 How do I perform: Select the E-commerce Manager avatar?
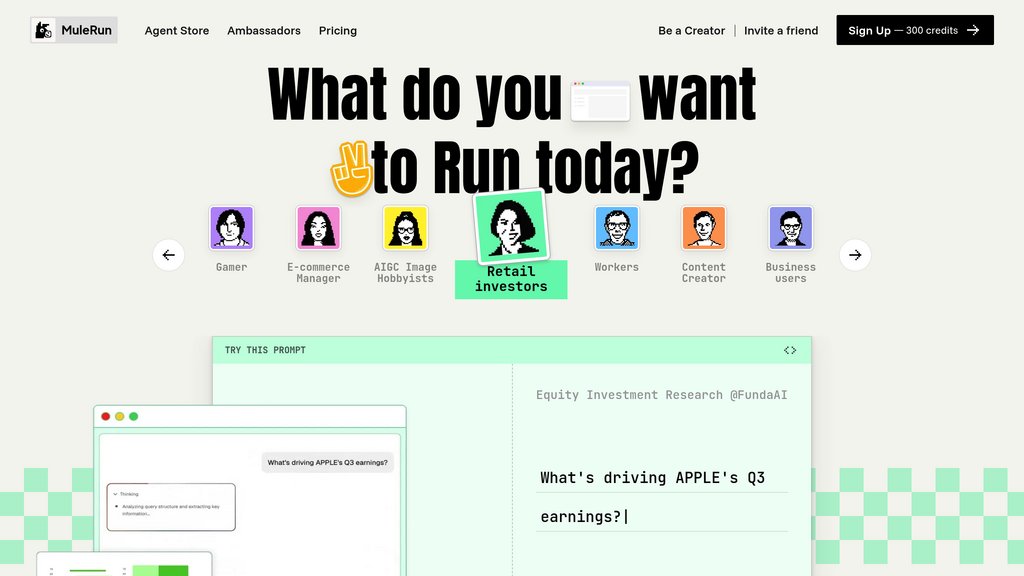point(318,228)
